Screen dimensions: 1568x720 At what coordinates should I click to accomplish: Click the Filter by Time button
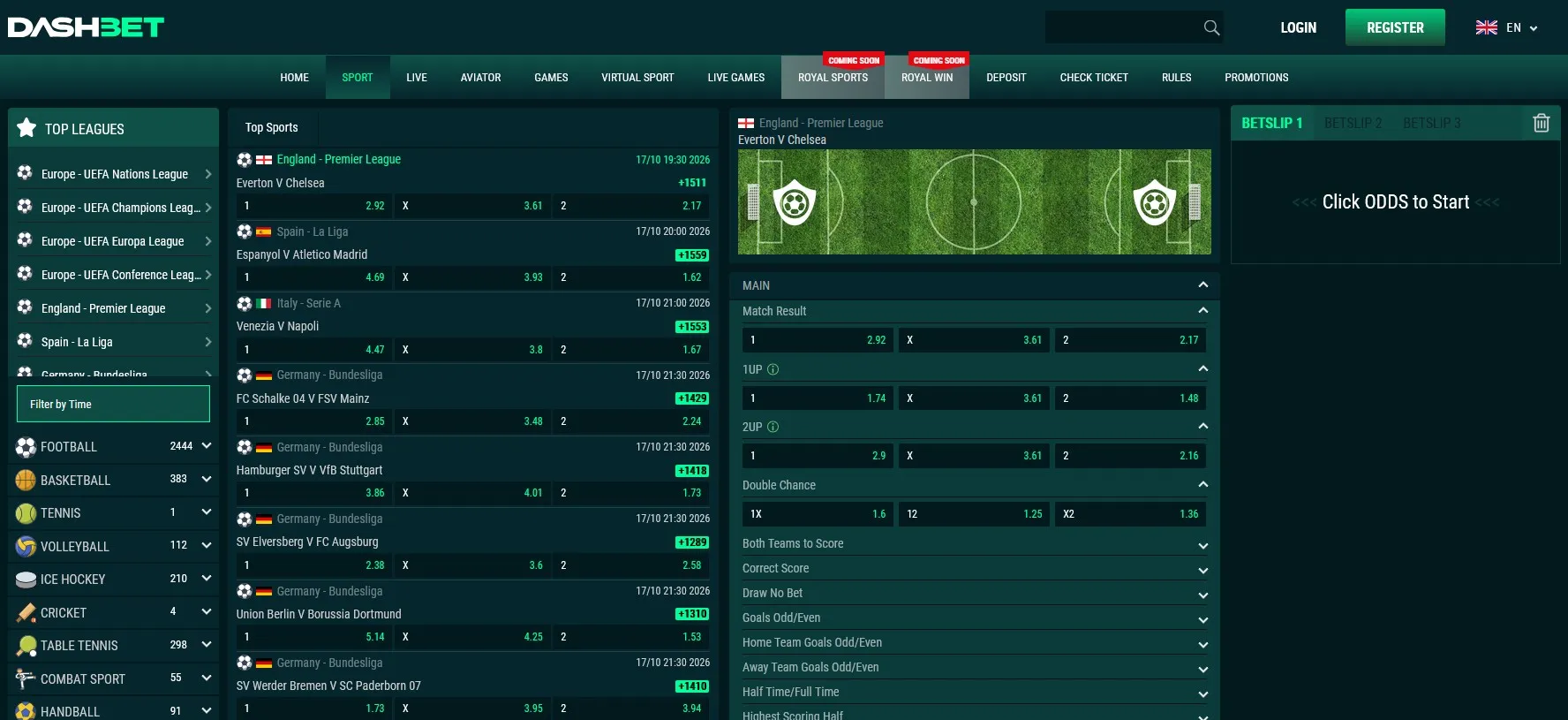[x=113, y=404]
